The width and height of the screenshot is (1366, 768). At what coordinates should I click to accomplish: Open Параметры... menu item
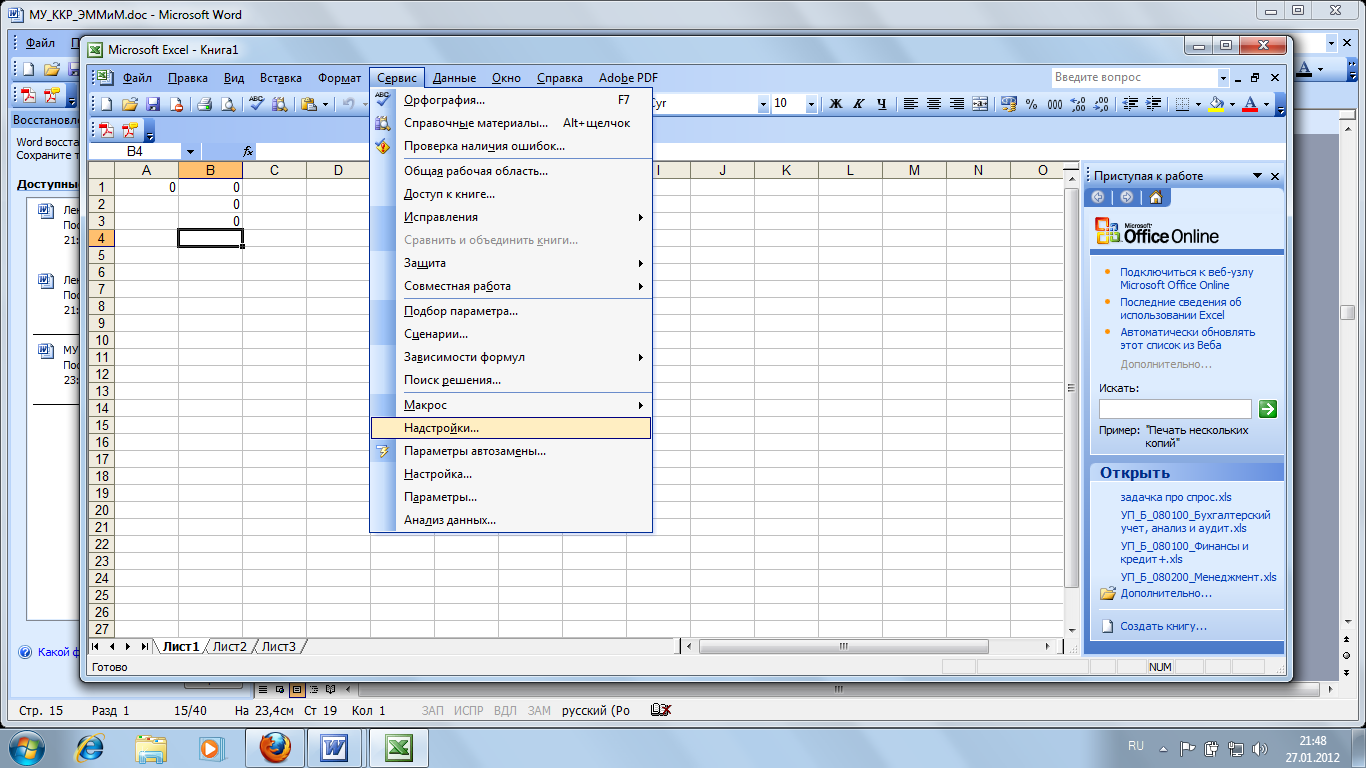click(x=510, y=497)
